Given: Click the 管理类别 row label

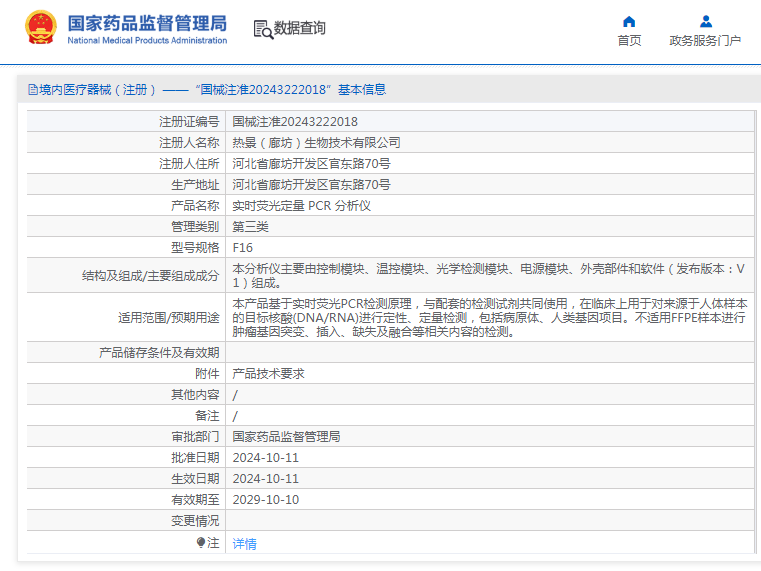Looking at the screenshot, I should pos(195,227).
